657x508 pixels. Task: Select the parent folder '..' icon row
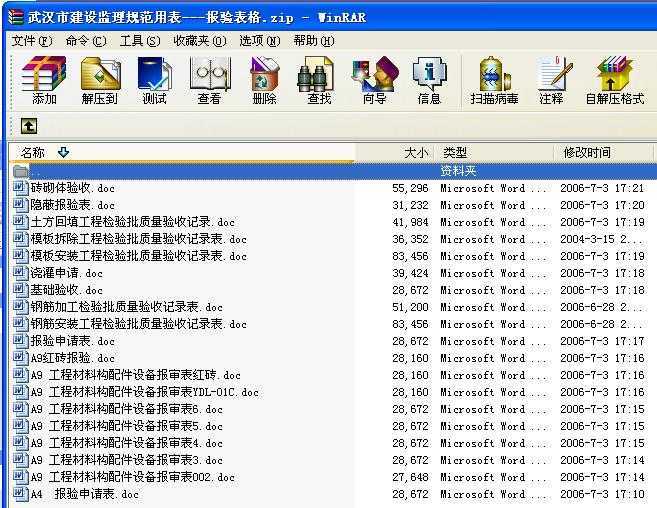tap(20, 171)
